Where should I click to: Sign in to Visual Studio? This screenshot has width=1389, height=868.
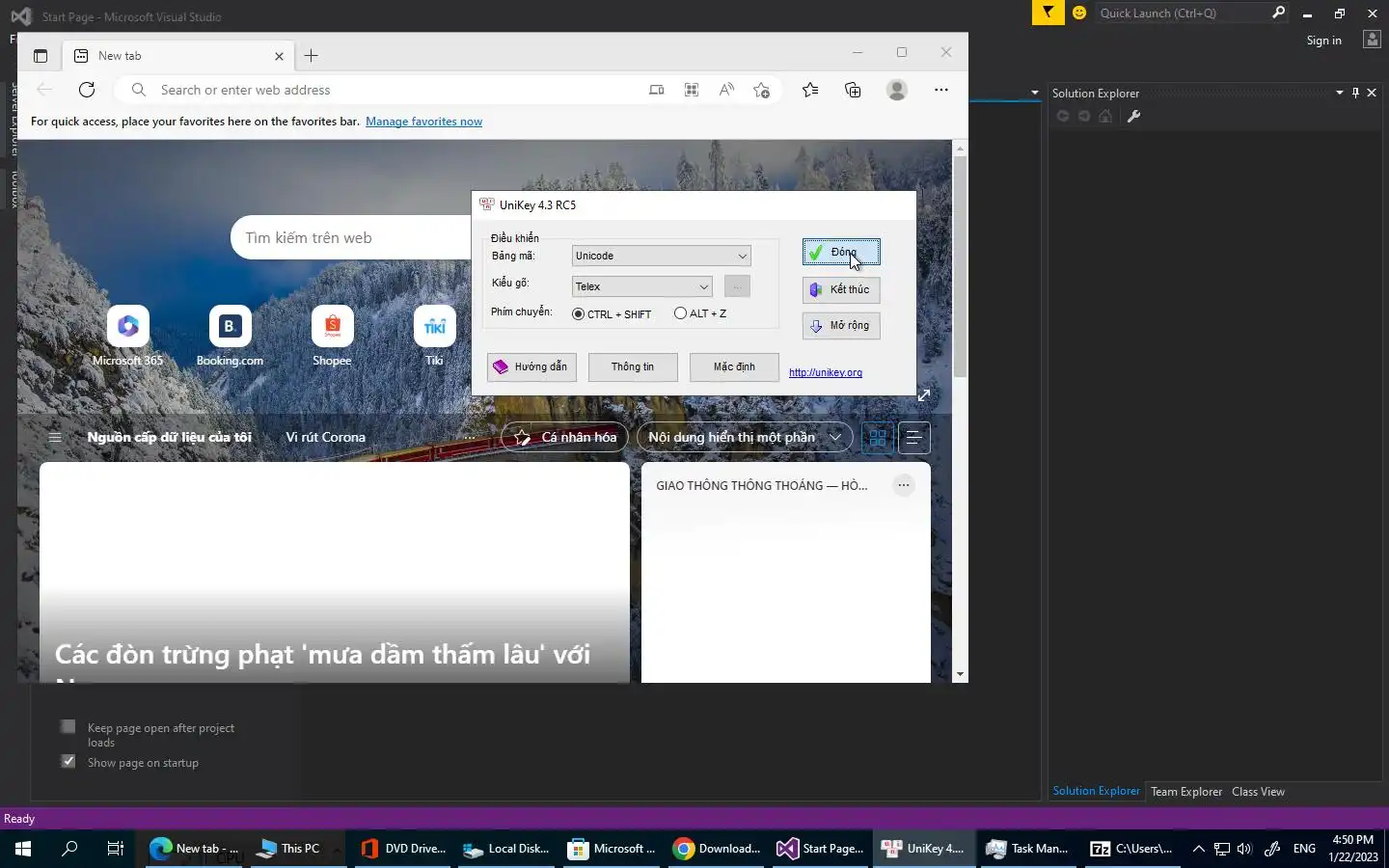click(x=1323, y=41)
